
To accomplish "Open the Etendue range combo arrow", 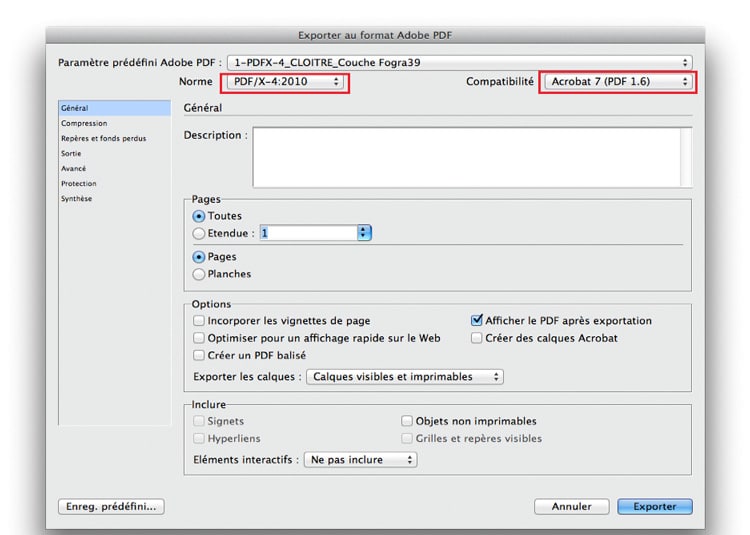I will pos(364,233).
